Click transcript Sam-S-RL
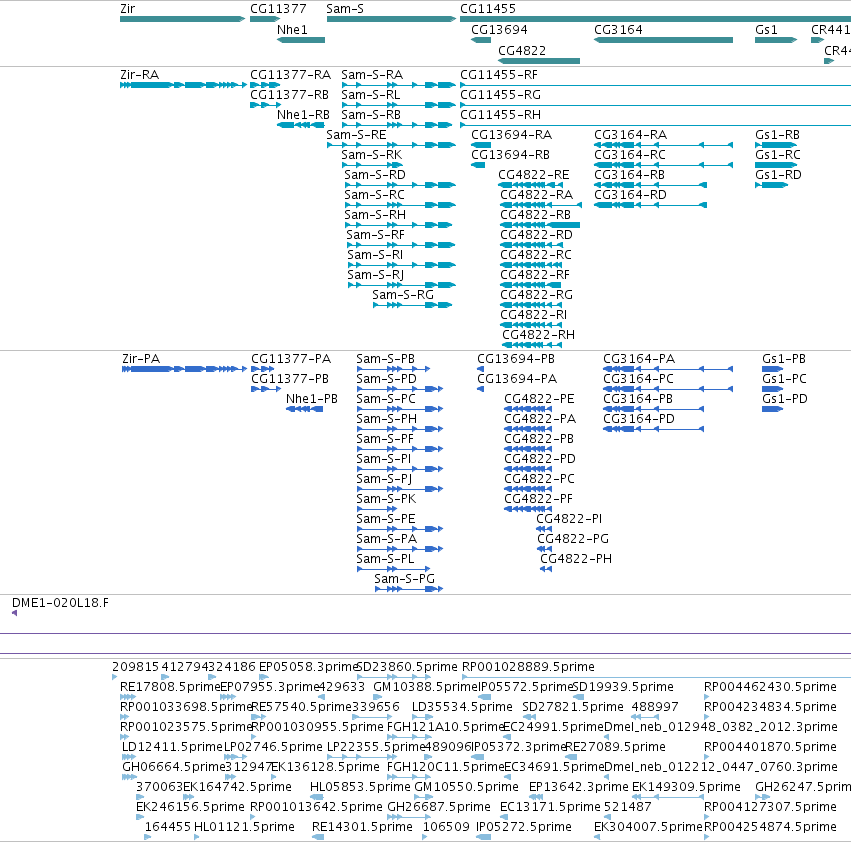The width and height of the screenshot is (851, 842). pyautogui.click(x=399, y=105)
